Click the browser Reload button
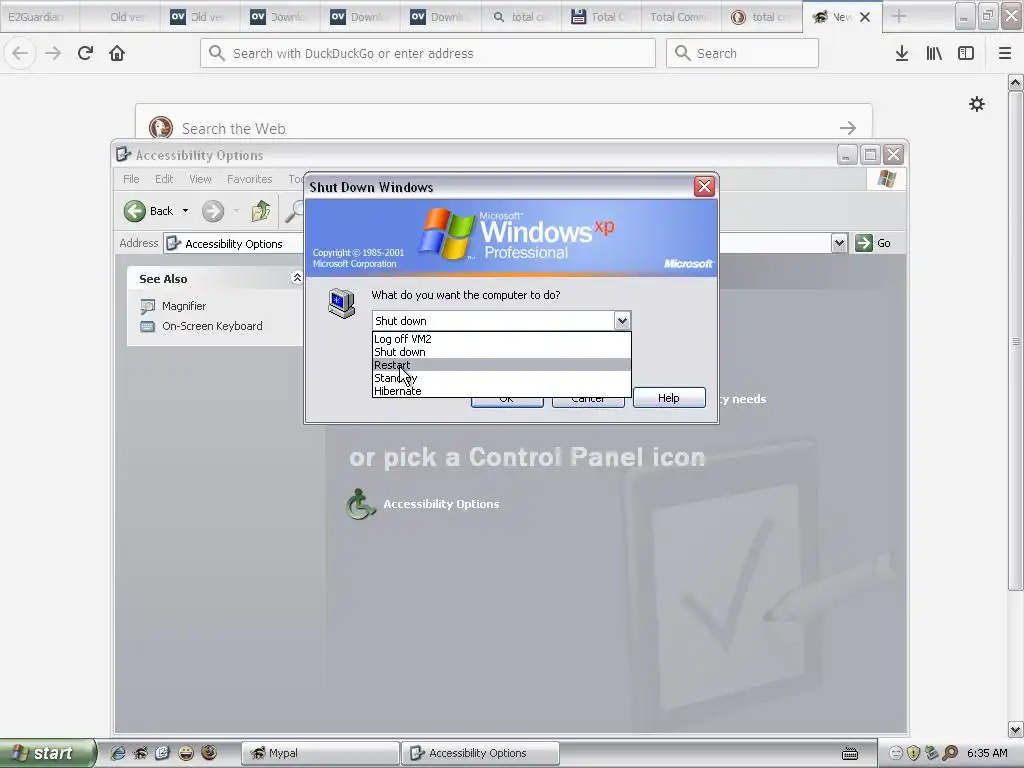Screen dimensions: 1024x768 (85, 53)
